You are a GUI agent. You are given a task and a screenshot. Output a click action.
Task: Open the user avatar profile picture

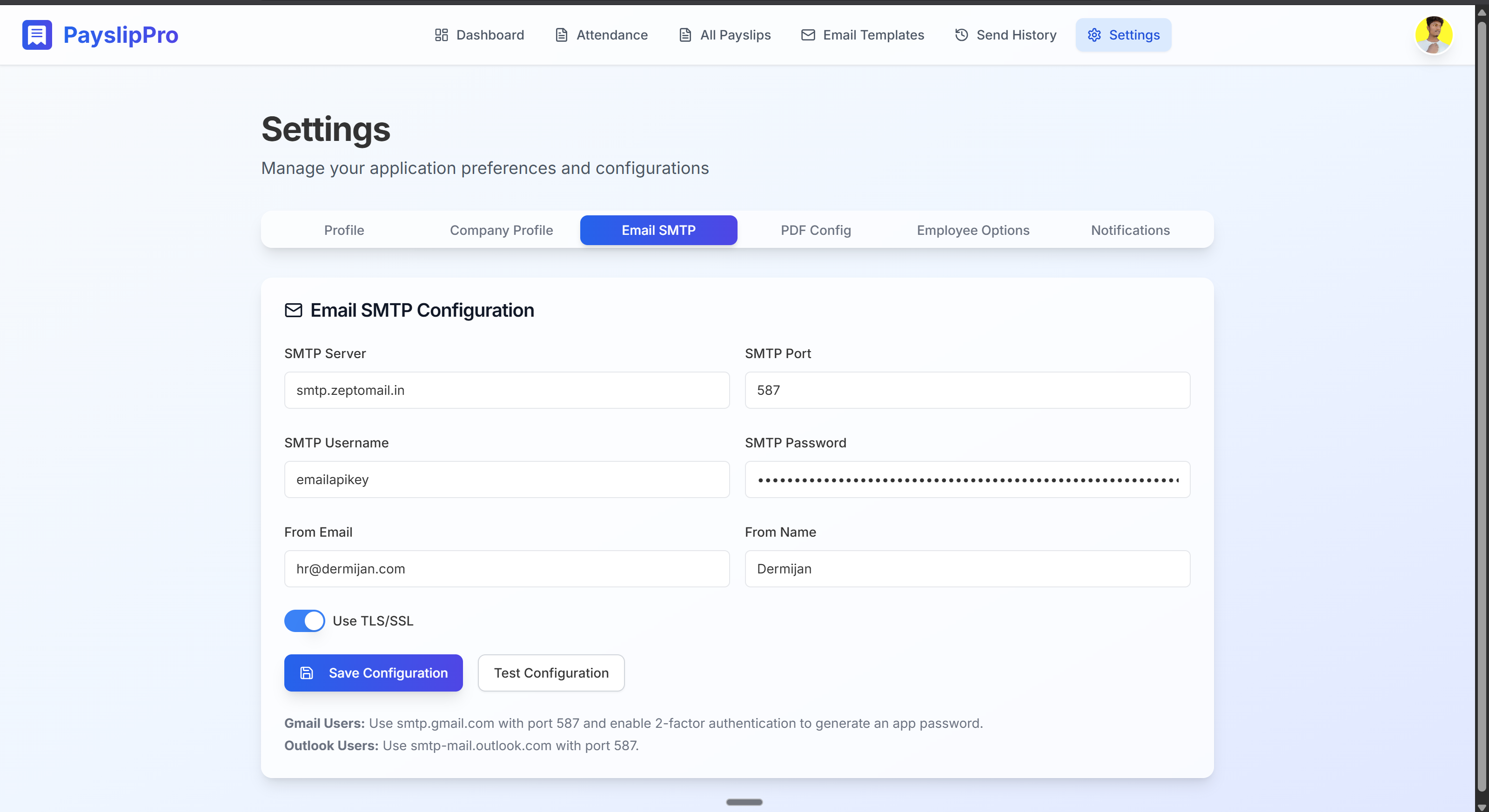pyautogui.click(x=1433, y=35)
